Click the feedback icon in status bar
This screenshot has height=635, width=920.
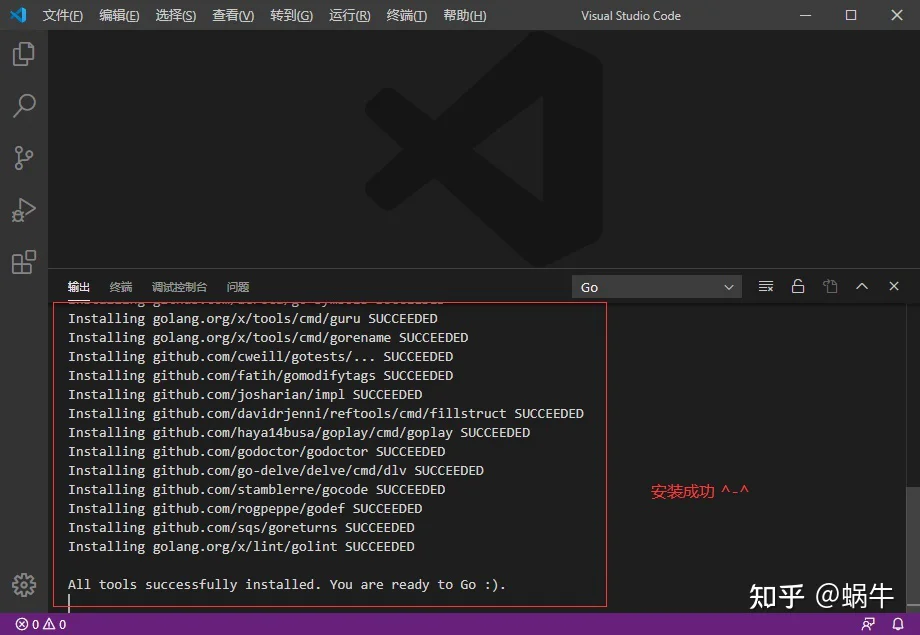868,624
